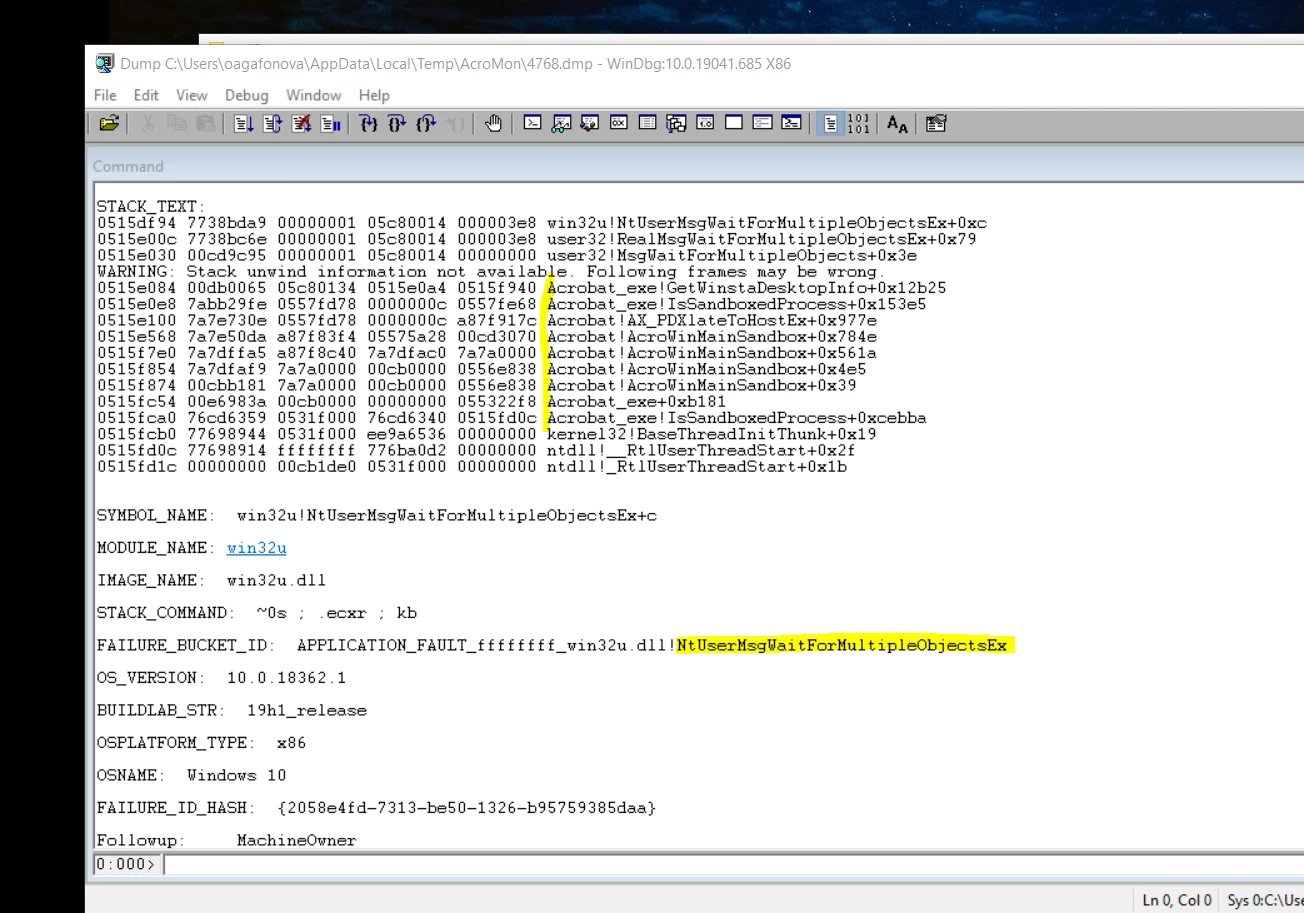Click the 0:000> prompt label
The height and width of the screenshot is (913, 1304).
[x=127, y=864]
